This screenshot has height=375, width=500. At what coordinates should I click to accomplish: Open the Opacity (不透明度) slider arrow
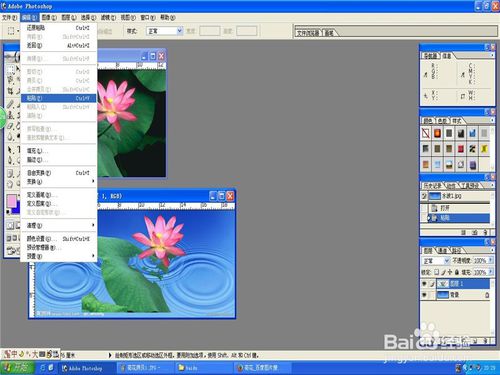pyautogui.click(x=490, y=260)
